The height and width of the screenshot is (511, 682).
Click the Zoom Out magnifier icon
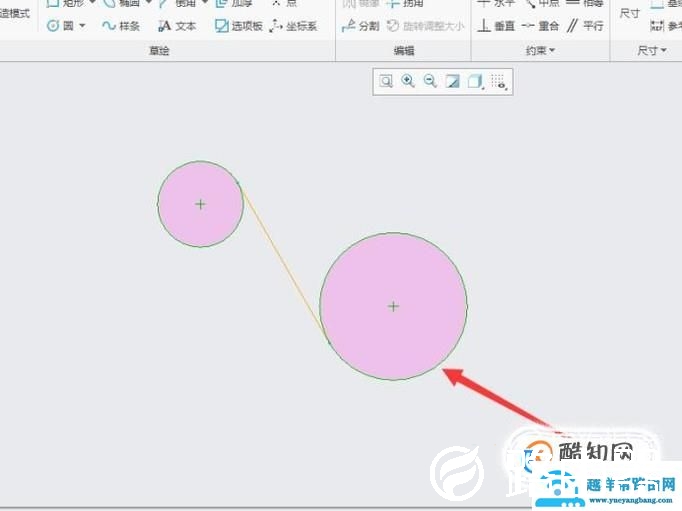430,81
